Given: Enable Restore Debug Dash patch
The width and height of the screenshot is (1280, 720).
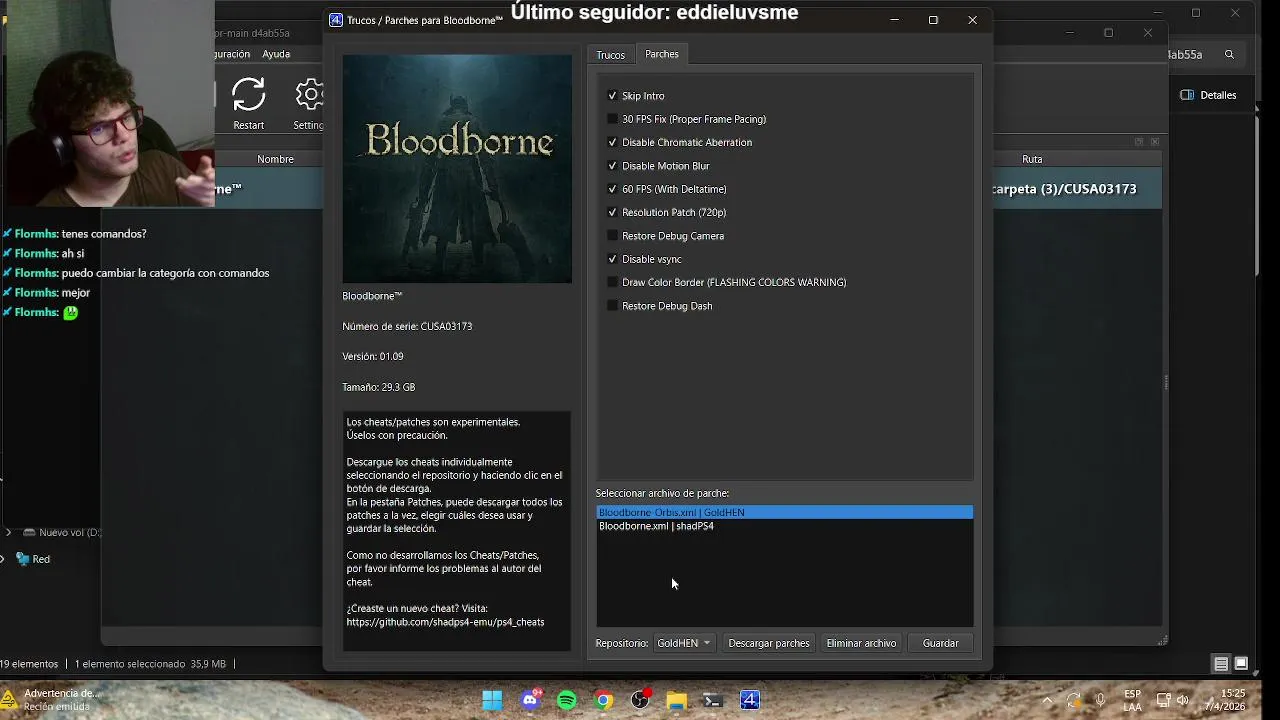Looking at the screenshot, I should (613, 306).
